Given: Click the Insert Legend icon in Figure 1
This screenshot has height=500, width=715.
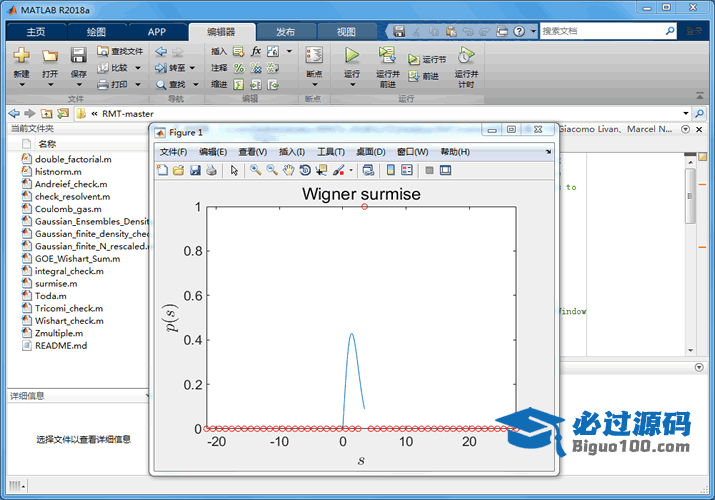Looking at the screenshot, I should (x=407, y=170).
